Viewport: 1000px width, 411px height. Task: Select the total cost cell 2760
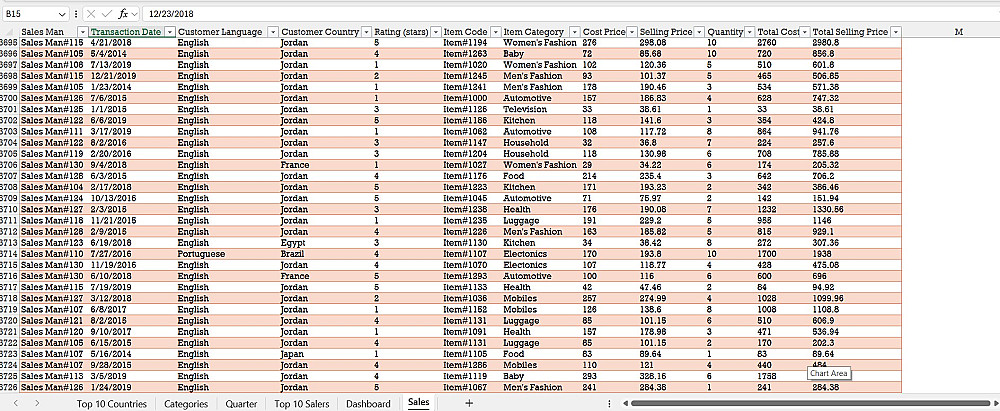click(783, 43)
